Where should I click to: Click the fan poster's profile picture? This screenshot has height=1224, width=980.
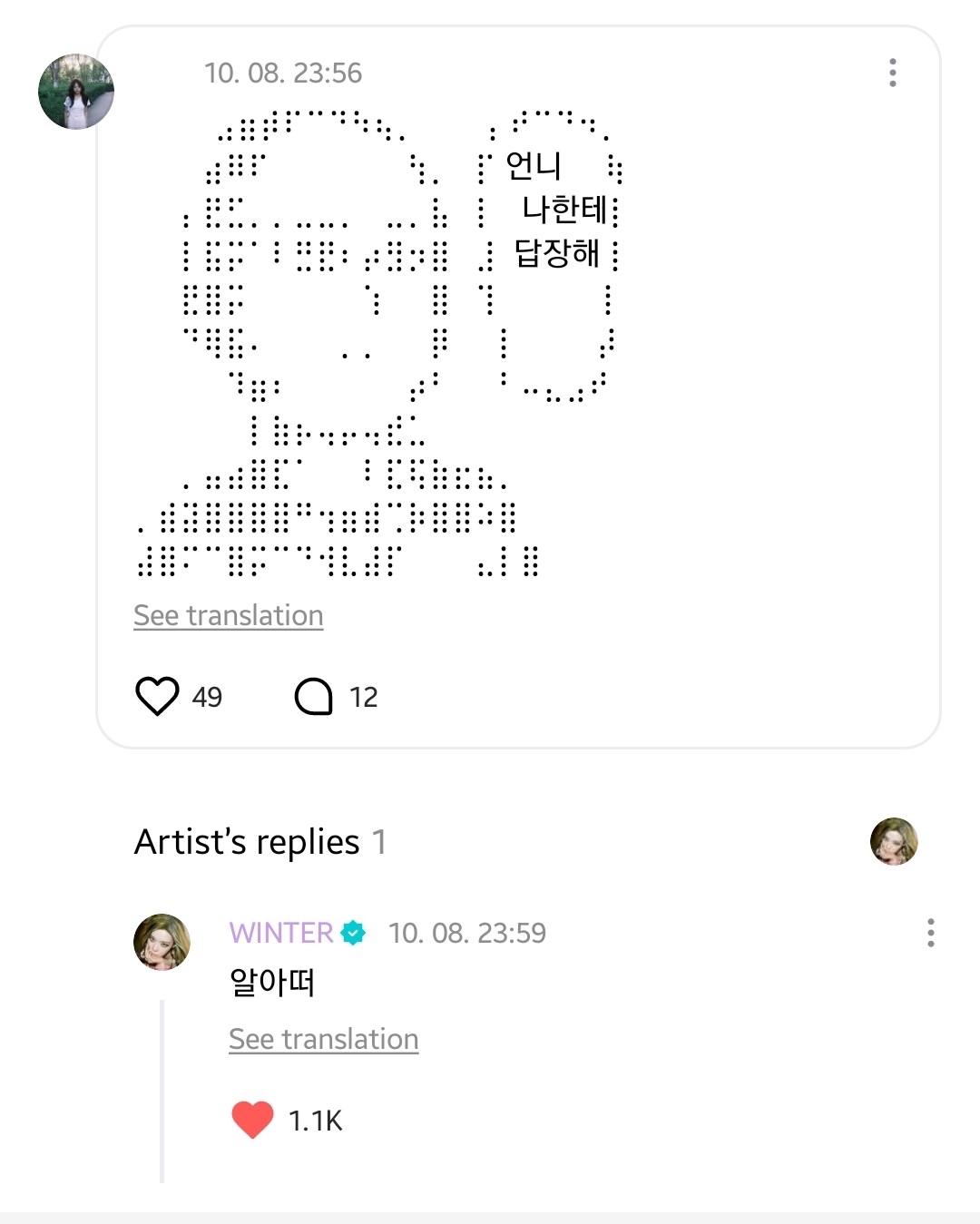coord(76,92)
